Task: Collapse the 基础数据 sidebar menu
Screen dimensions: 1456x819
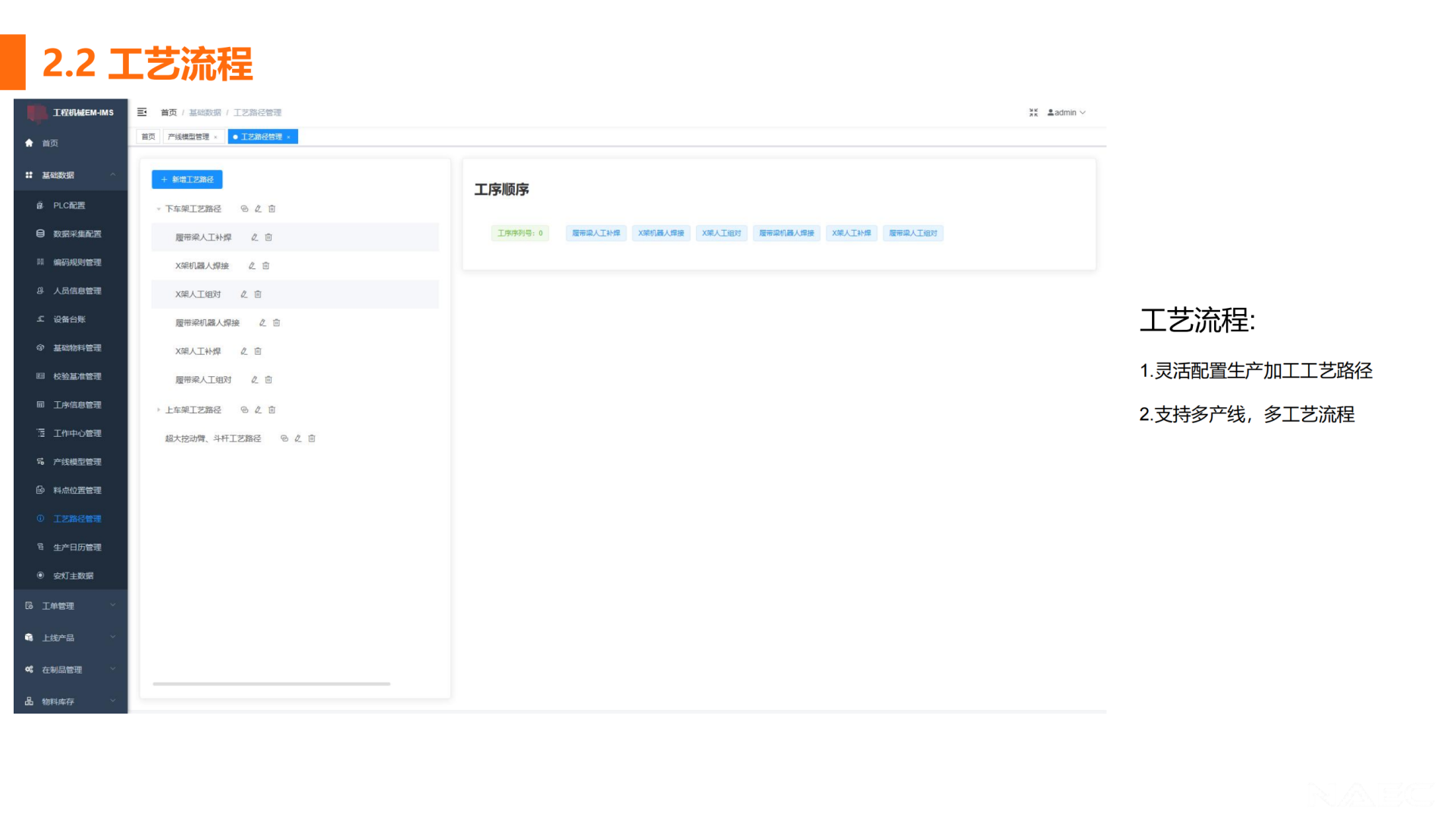Action: [71, 175]
